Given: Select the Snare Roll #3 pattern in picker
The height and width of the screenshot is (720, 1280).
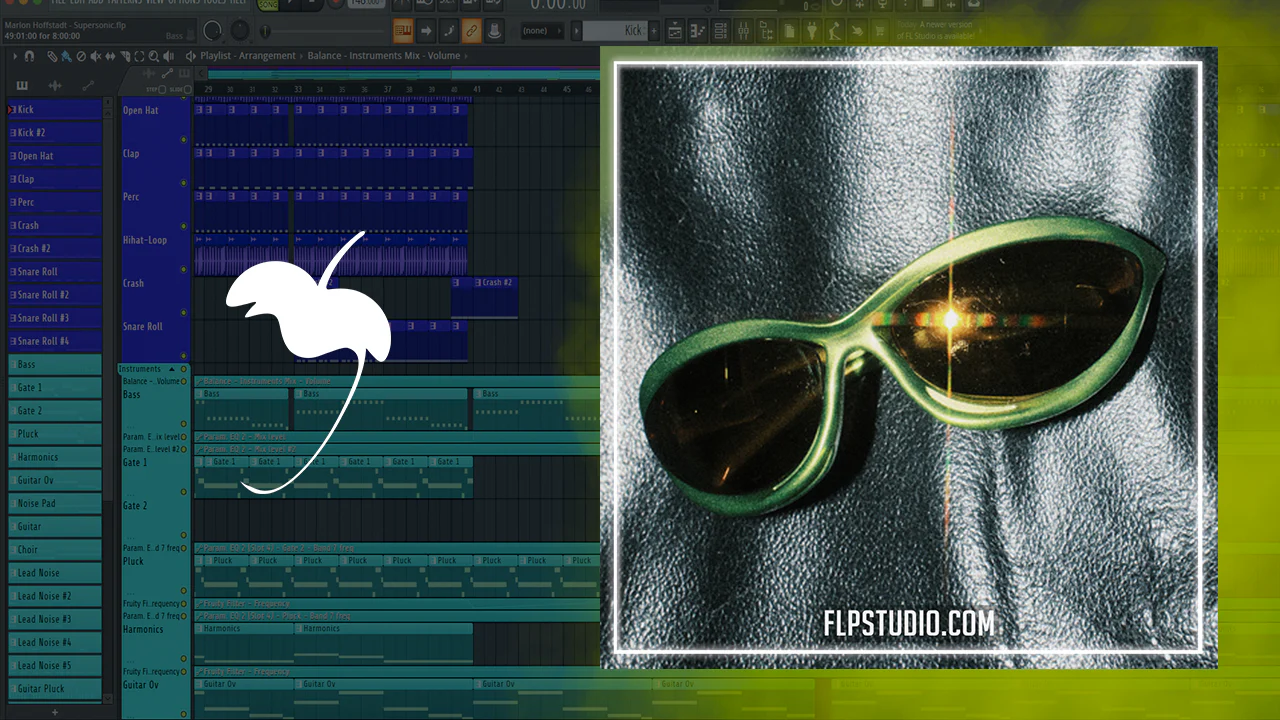Looking at the screenshot, I should tap(55, 318).
